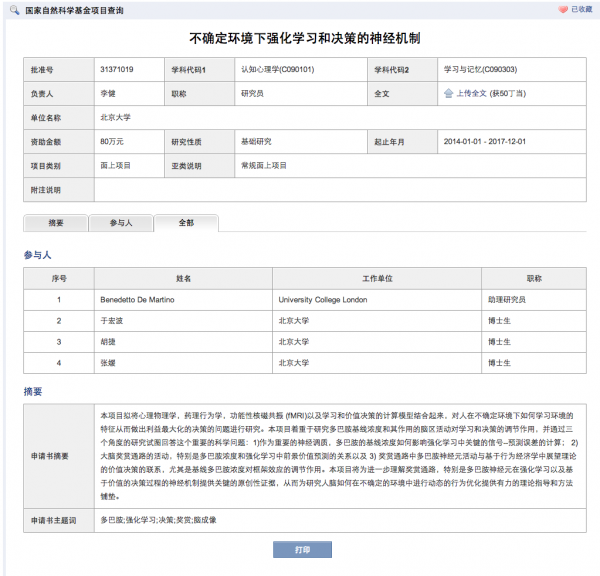The image size is (600, 576).
Task: Click the 已收藏 favorited link
Action: [582, 10]
